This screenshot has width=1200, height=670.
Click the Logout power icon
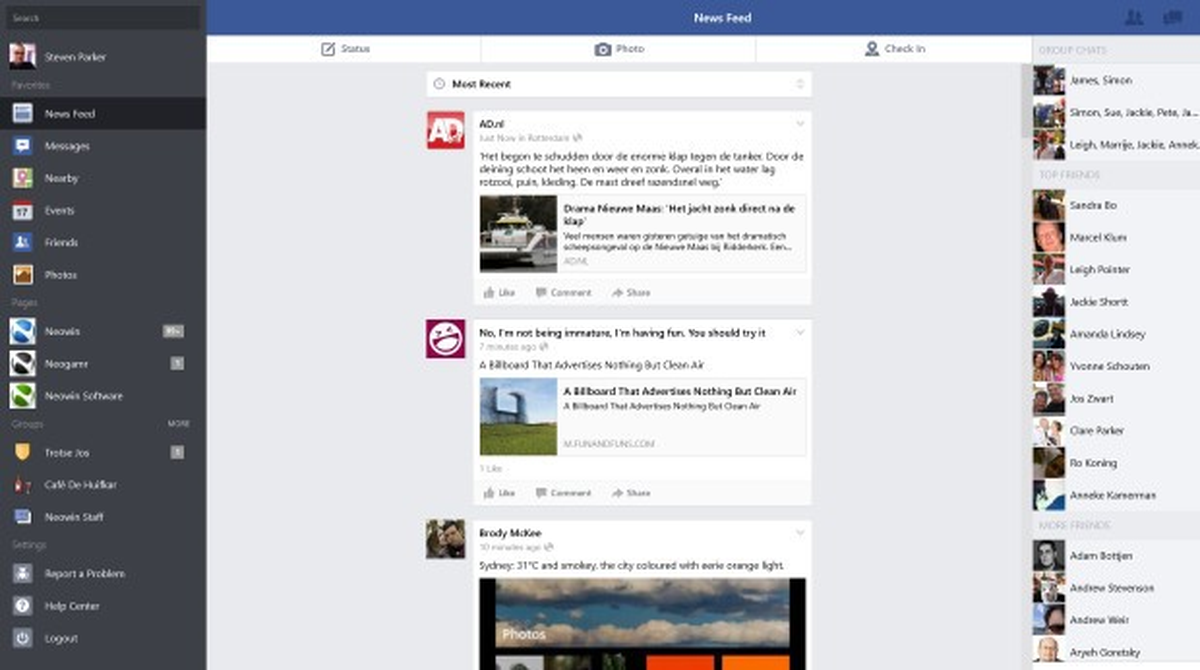pyautogui.click(x=23, y=638)
